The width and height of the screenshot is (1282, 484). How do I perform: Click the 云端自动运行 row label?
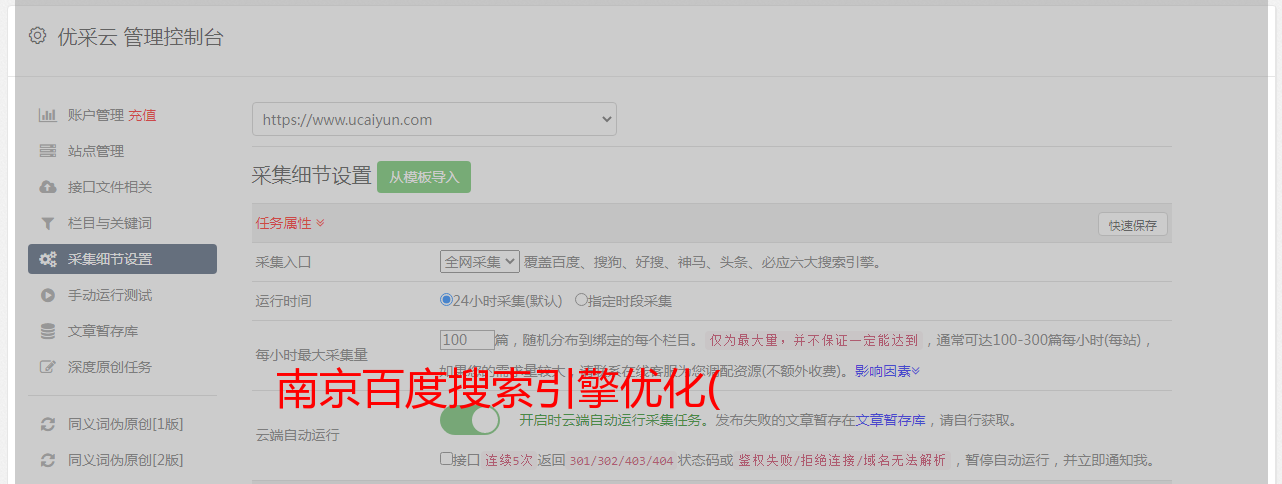298,435
